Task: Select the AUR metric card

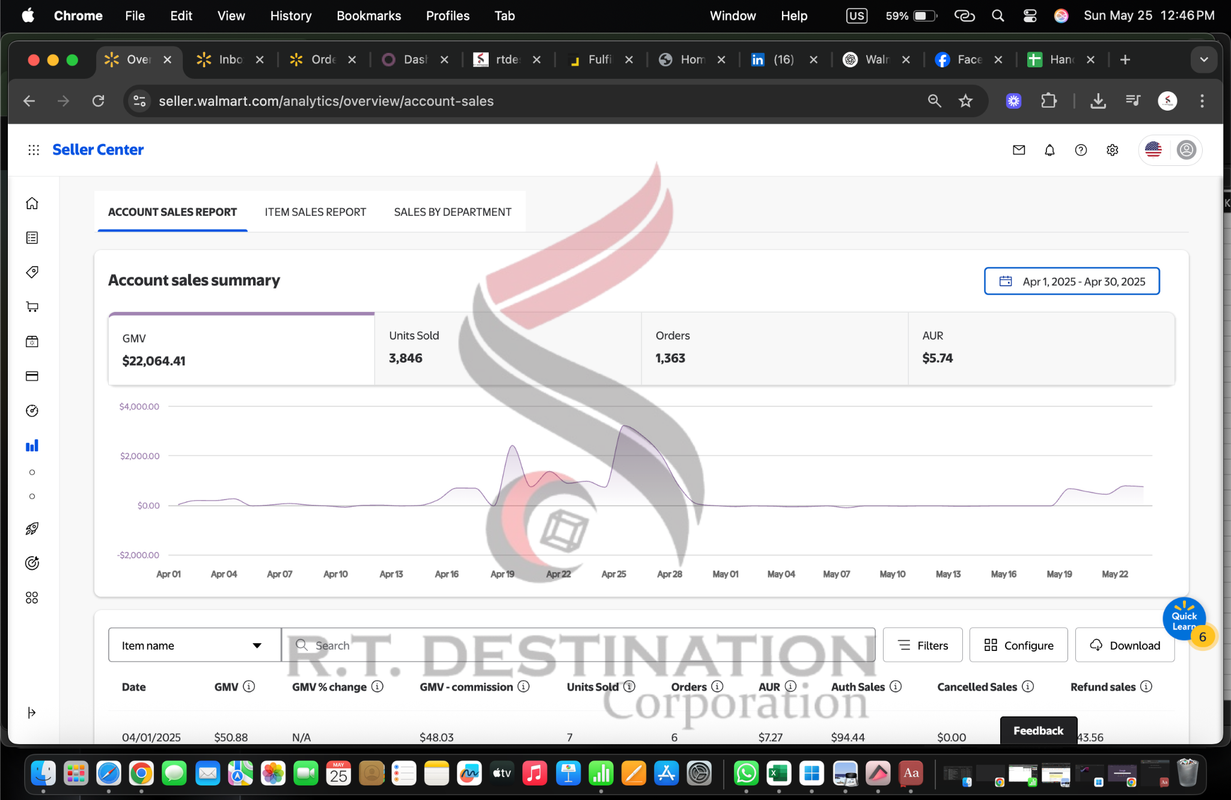Action: point(1042,349)
